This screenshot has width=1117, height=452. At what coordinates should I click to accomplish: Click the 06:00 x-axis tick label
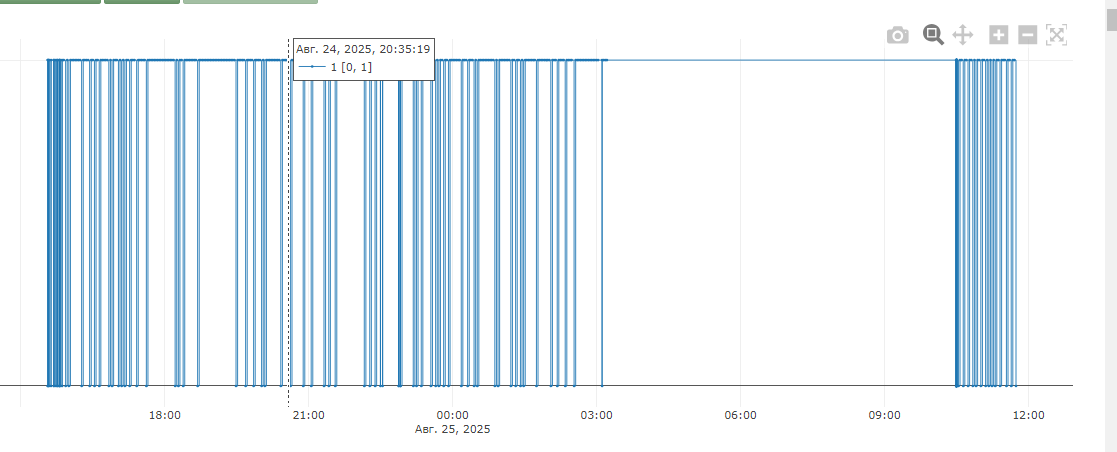pos(740,415)
